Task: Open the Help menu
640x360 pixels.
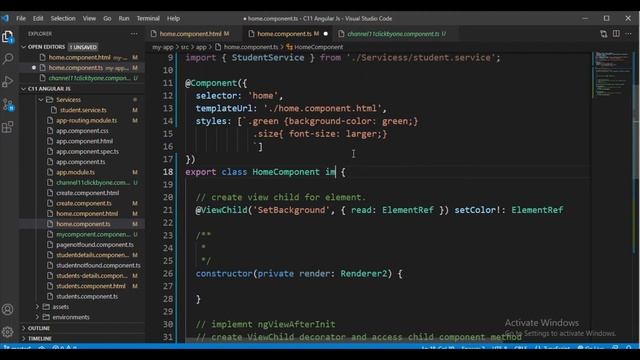Action: click(173, 18)
